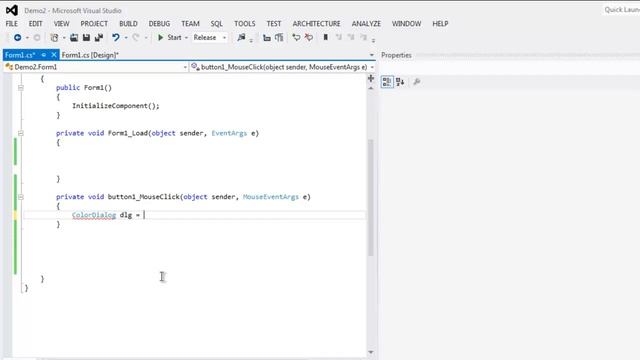The width and height of the screenshot is (640, 360).
Task: Open the SQL menu
Action: pyautogui.click(x=217, y=24)
